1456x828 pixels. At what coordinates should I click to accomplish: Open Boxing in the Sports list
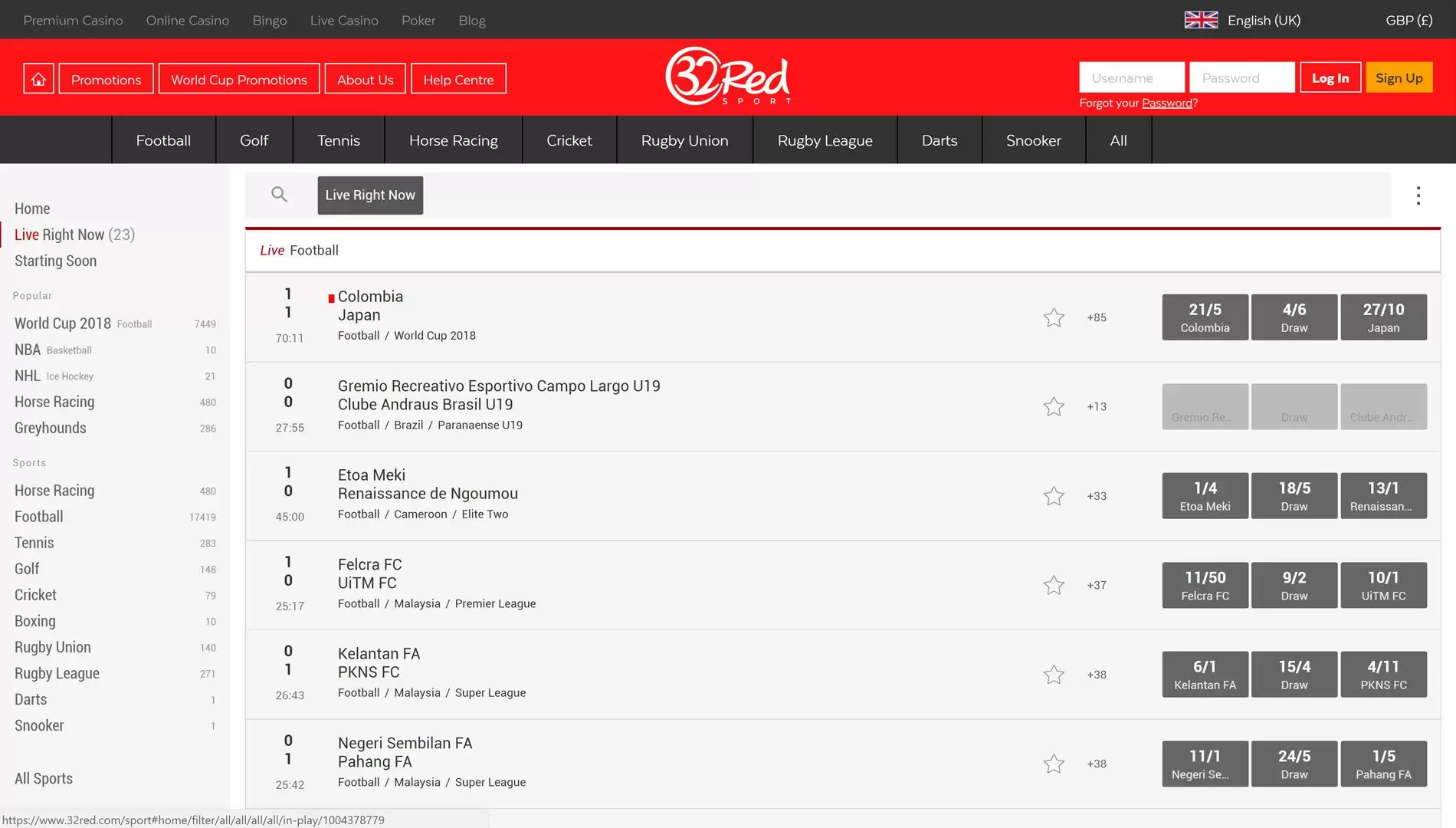pos(115,621)
